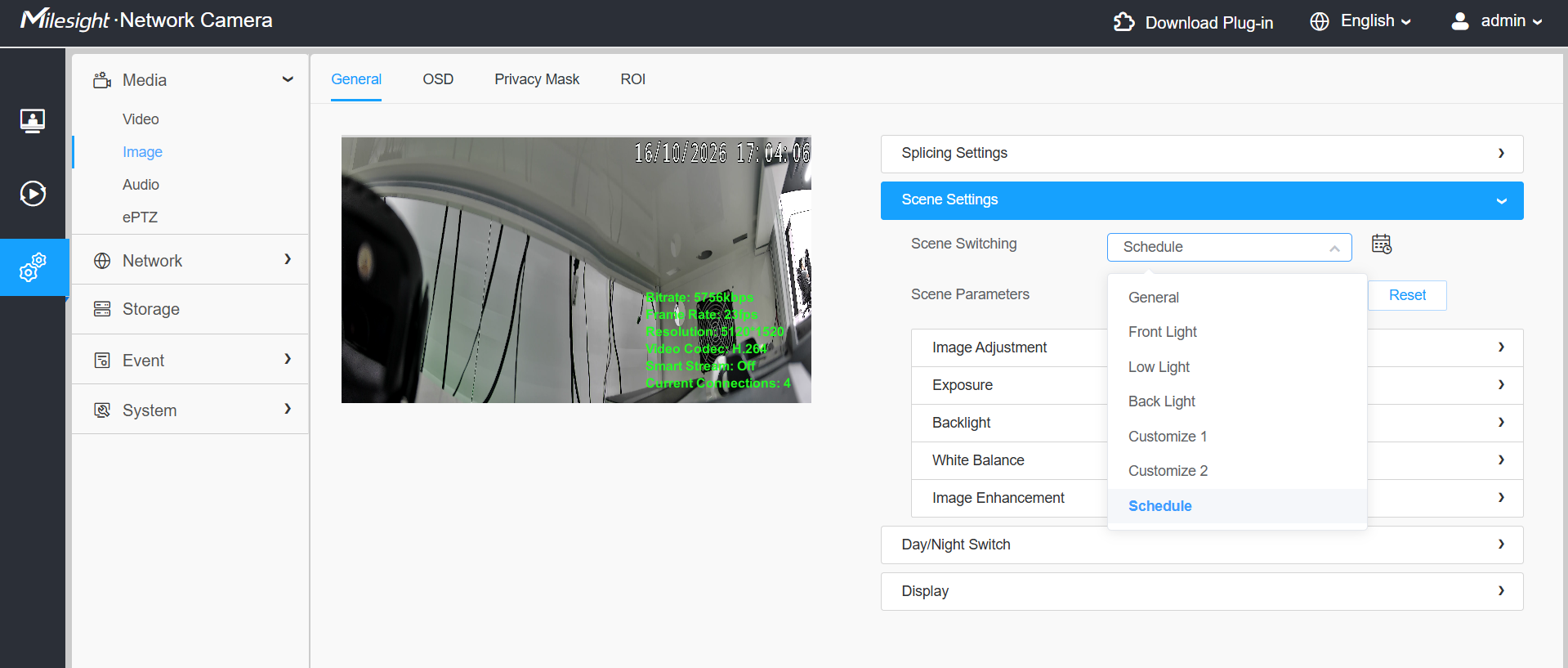Collapse the Scene Settings section
Image resolution: width=1568 pixels, height=668 pixels.
[x=1201, y=200]
